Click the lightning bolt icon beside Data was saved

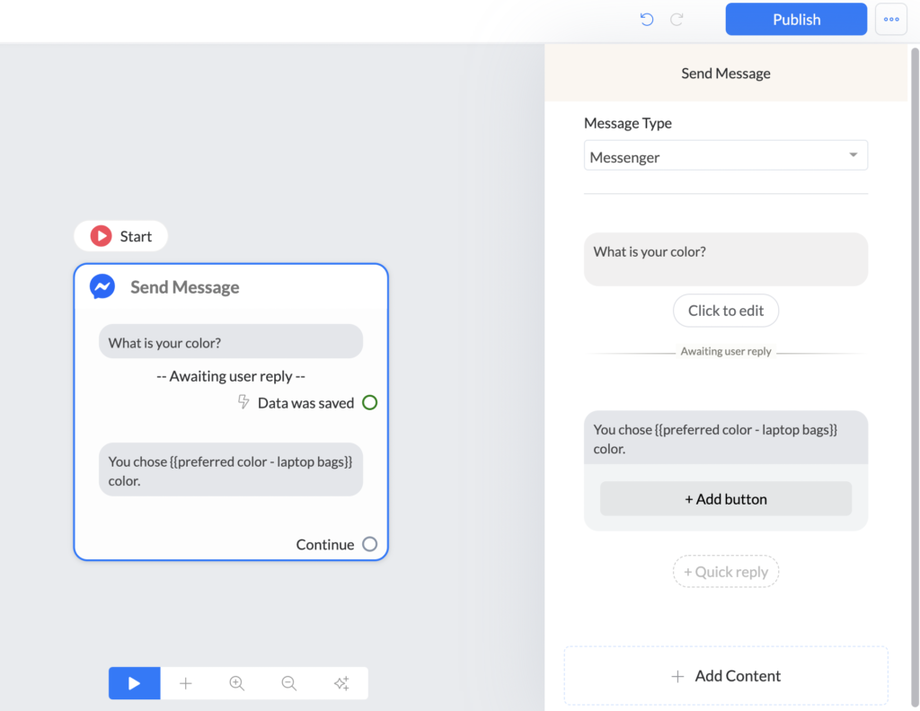tap(243, 402)
